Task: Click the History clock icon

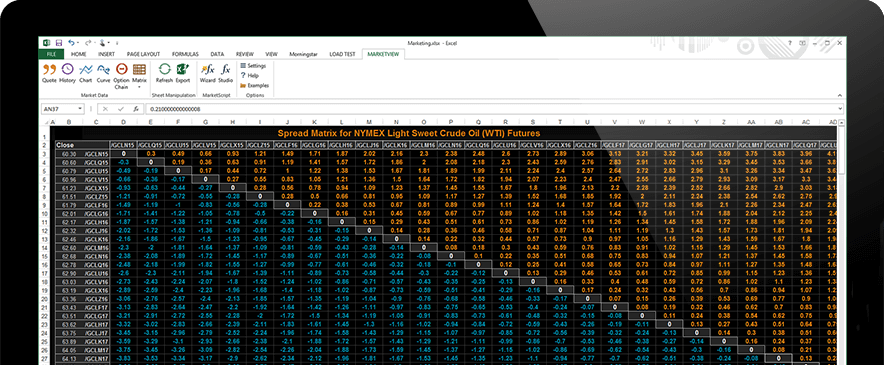Action: pyautogui.click(x=67, y=73)
